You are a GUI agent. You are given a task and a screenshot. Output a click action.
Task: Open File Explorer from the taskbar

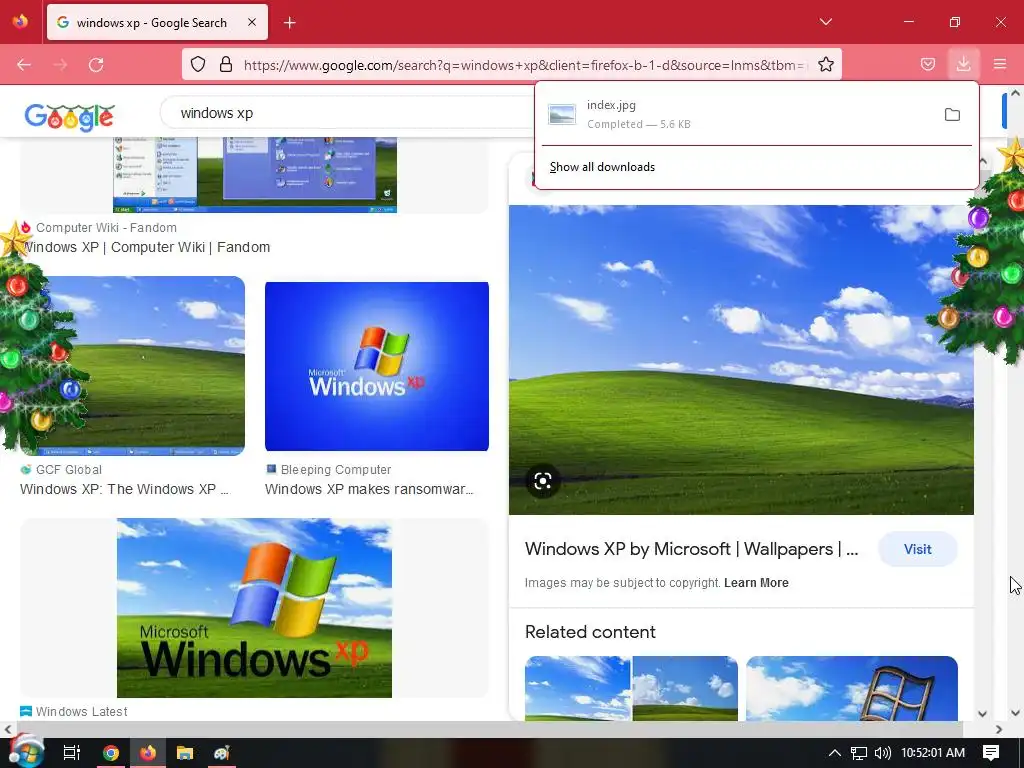click(185, 753)
